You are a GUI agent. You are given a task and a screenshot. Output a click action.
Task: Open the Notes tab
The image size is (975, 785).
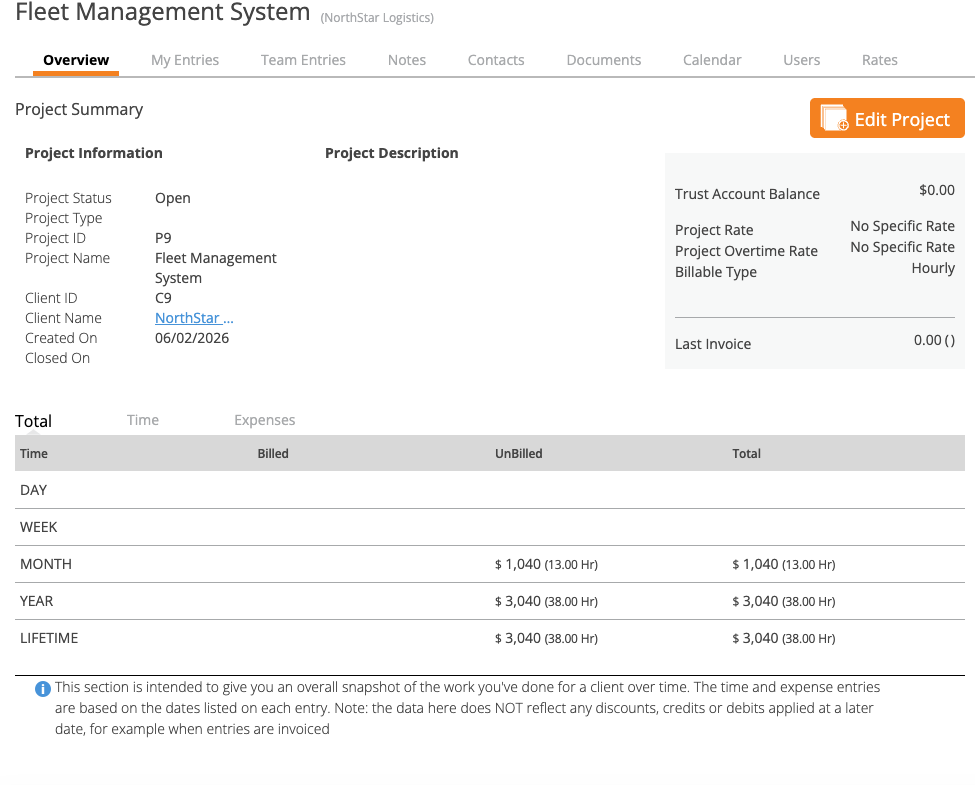[x=407, y=60]
